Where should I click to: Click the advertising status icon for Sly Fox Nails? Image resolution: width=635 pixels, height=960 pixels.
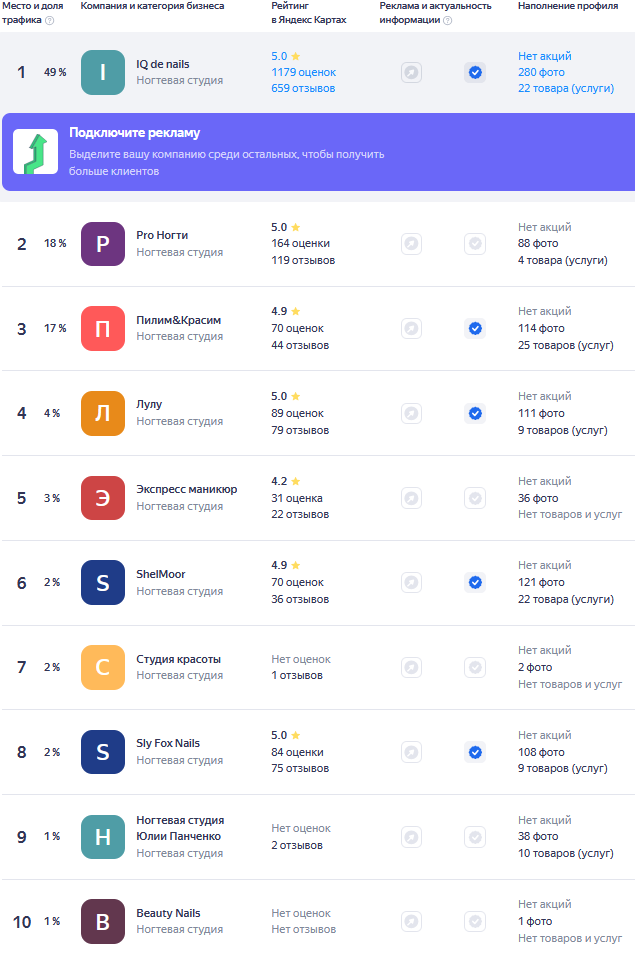point(411,752)
